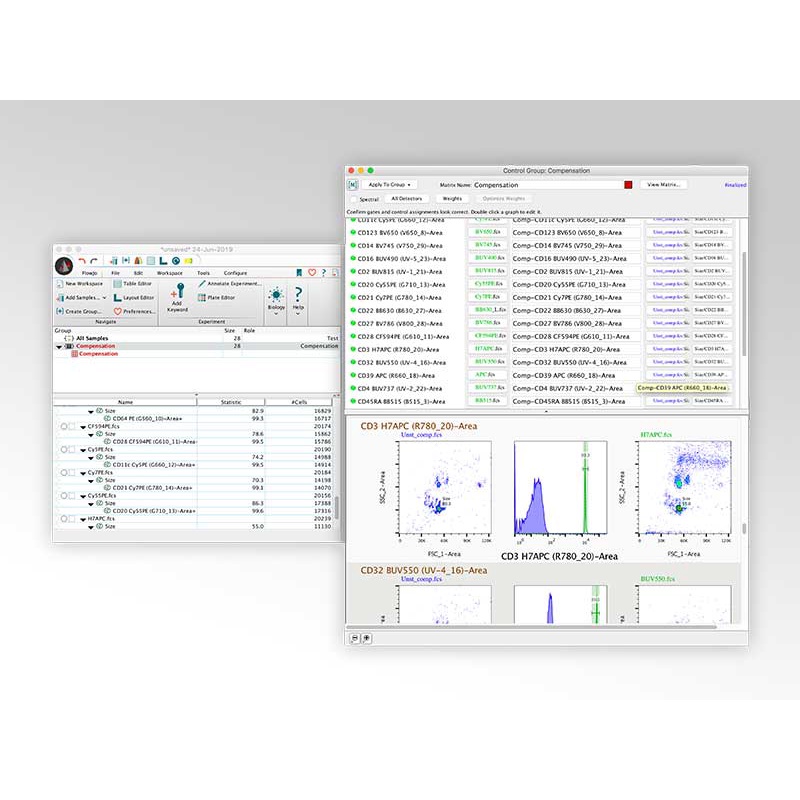This screenshot has width=800, height=800.
Task: Click the Compensation matrix icon under Compensation group
Action: (74, 354)
